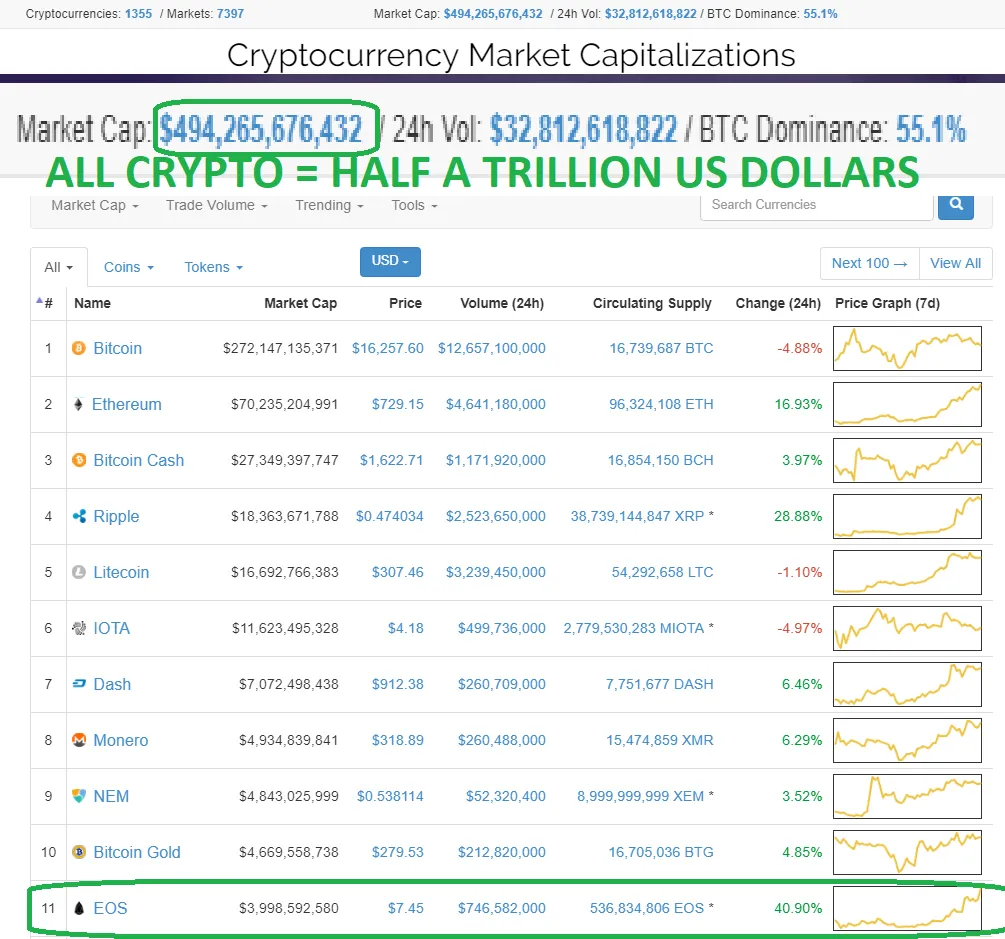Sort by the Price column header
Image resolution: width=1005 pixels, height=939 pixels.
[405, 303]
